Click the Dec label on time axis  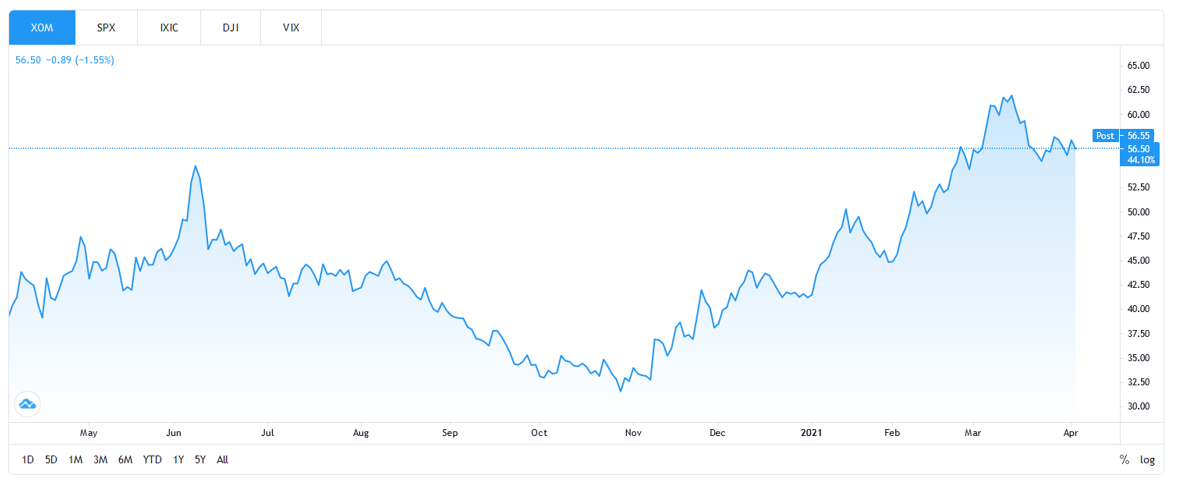click(x=718, y=433)
